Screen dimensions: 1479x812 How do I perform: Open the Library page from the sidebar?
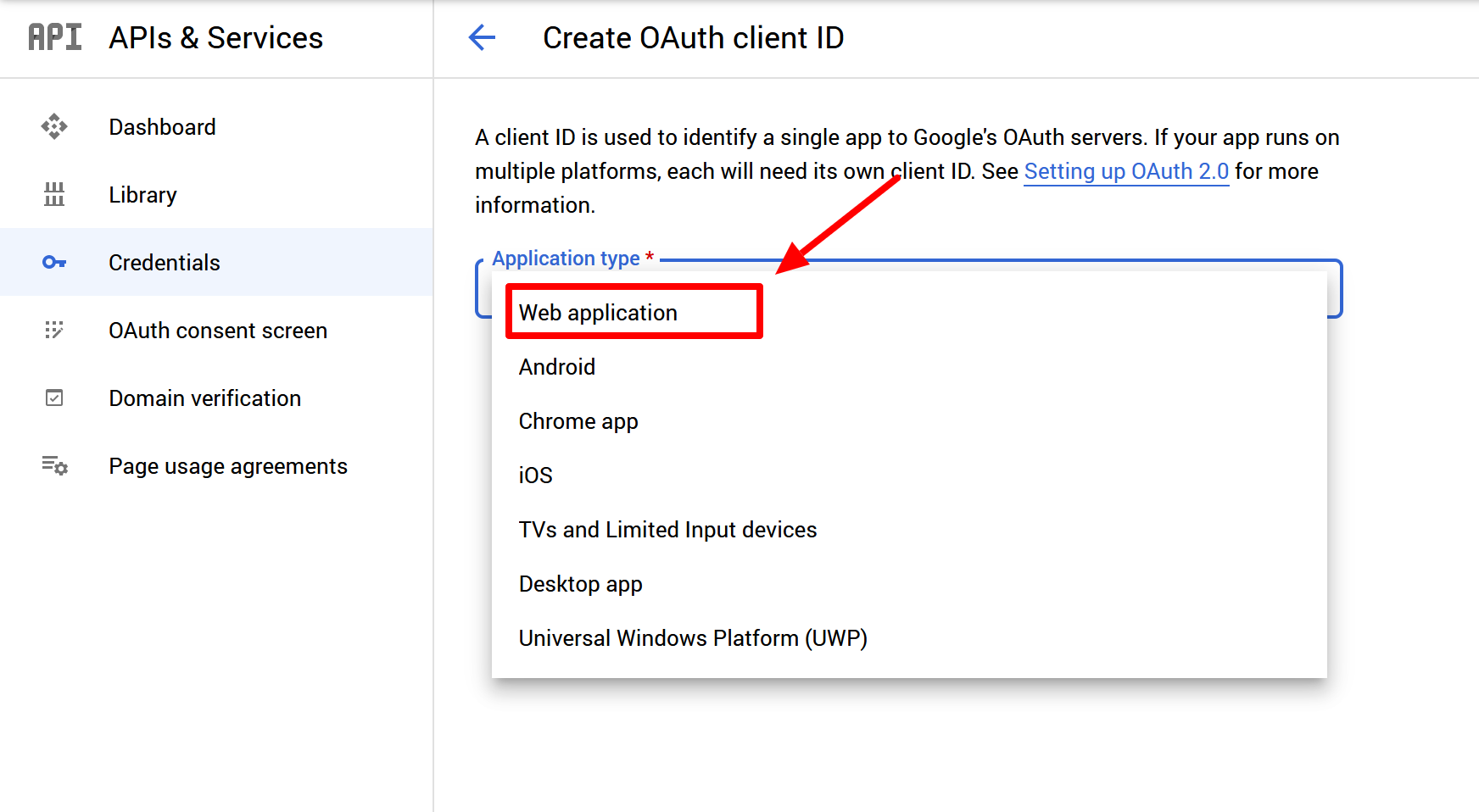[x=142, y=195]
